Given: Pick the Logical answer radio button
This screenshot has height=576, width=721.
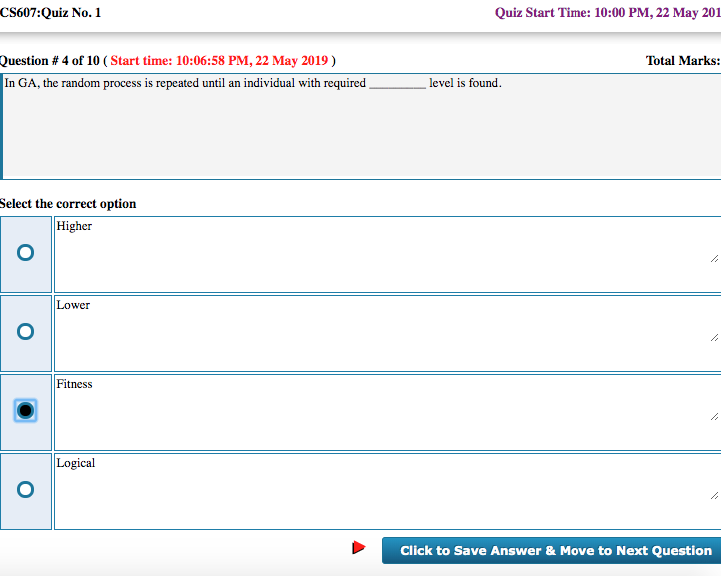Looking at the screenshot, I should 26,490.
